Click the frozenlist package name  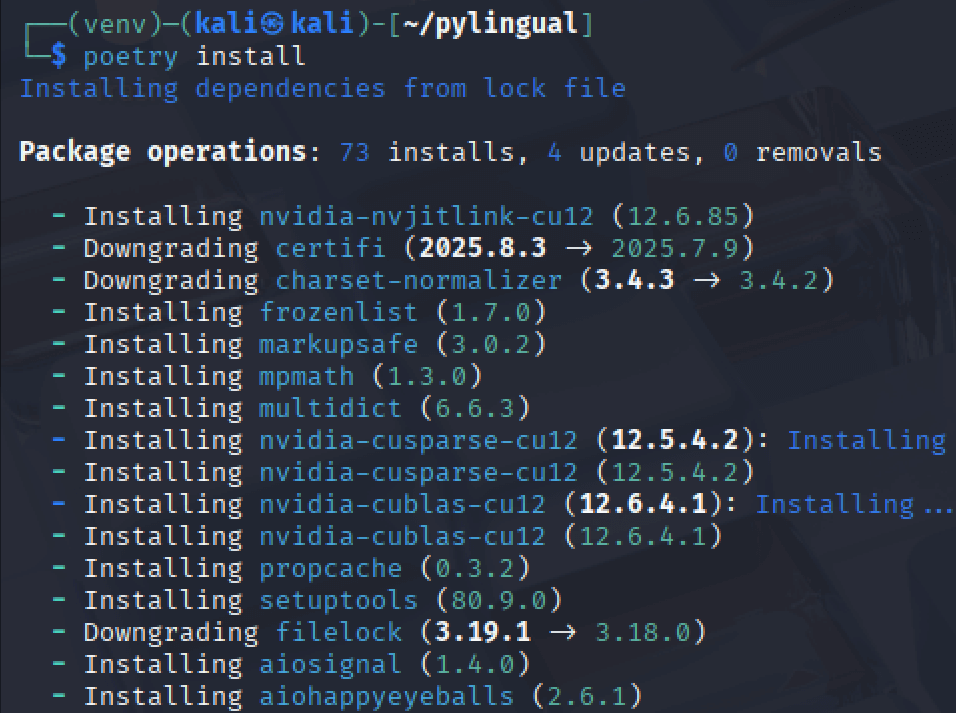click(x=338, y=312)
